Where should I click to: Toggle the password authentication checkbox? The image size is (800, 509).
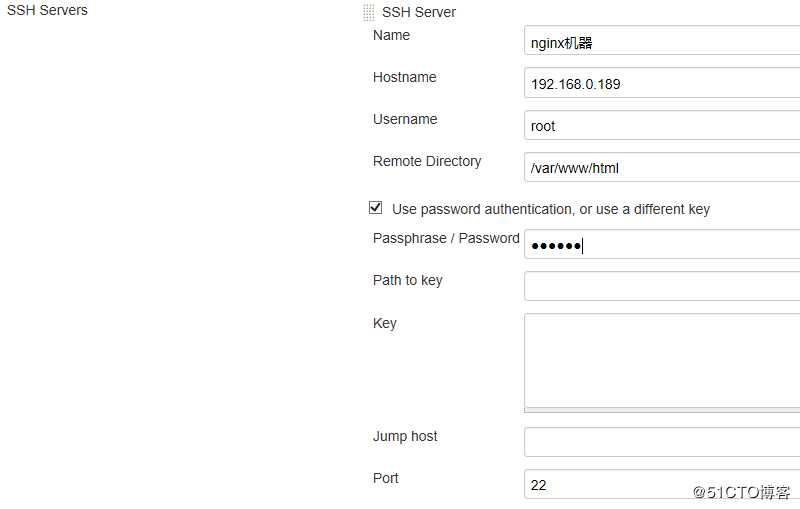[376, 208]
